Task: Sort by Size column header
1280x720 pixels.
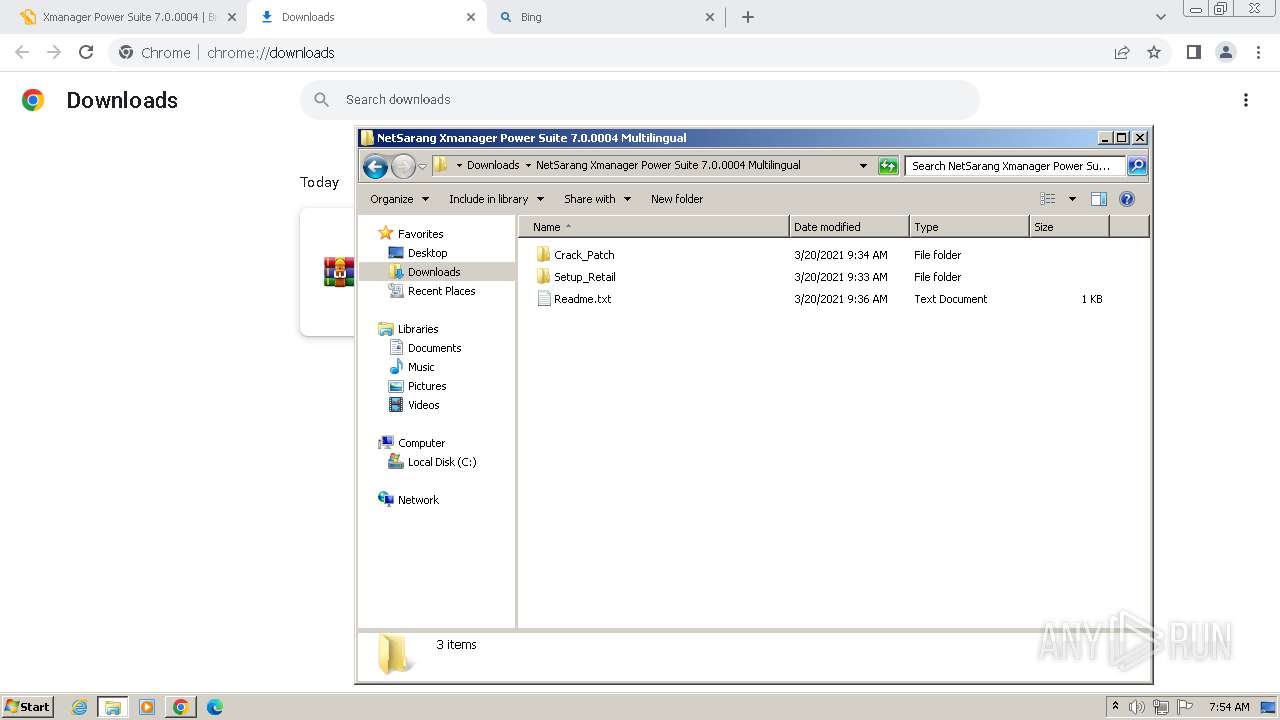Action: 1069,227
